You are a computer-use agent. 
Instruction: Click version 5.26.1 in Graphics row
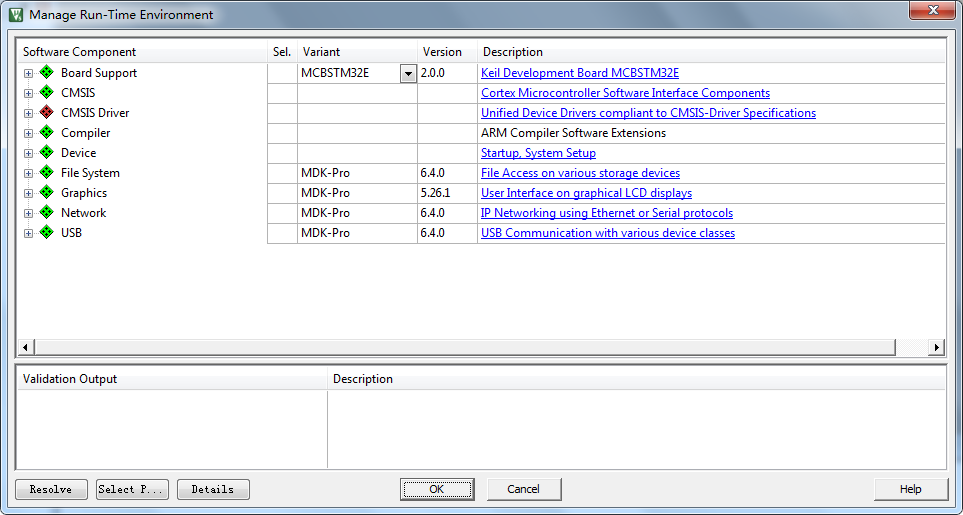[x=435, y=193]
